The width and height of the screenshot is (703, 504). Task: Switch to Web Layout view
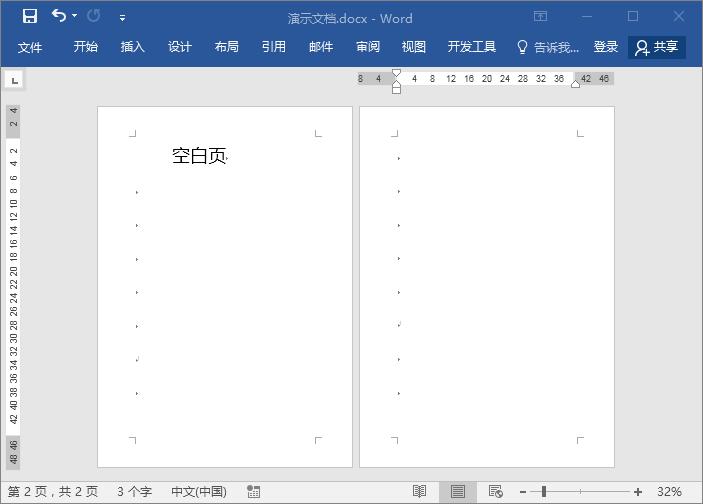(x=495, y=492)
